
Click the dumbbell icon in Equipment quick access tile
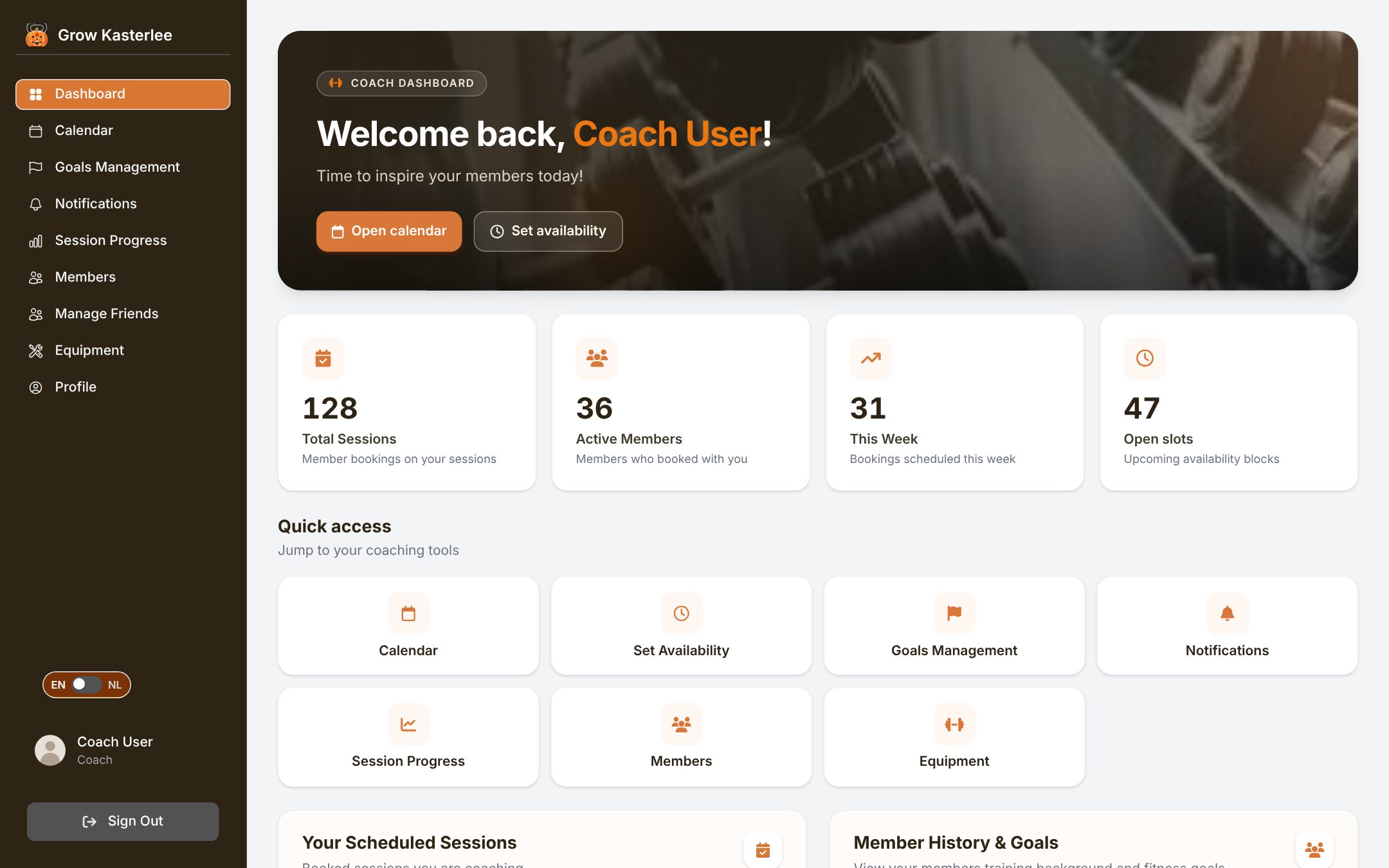click(x=954, y=725)
